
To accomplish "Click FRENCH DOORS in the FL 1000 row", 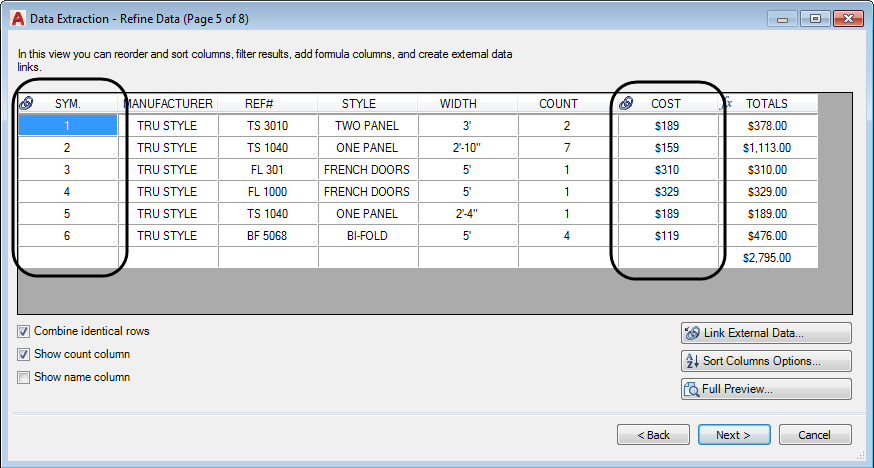I will tap(368, 192).
